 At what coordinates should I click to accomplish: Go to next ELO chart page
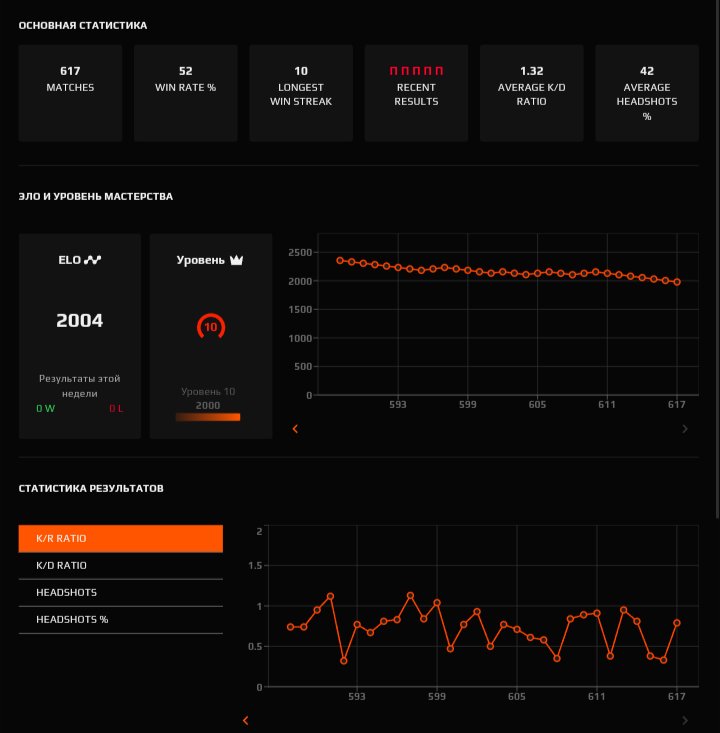684,429
